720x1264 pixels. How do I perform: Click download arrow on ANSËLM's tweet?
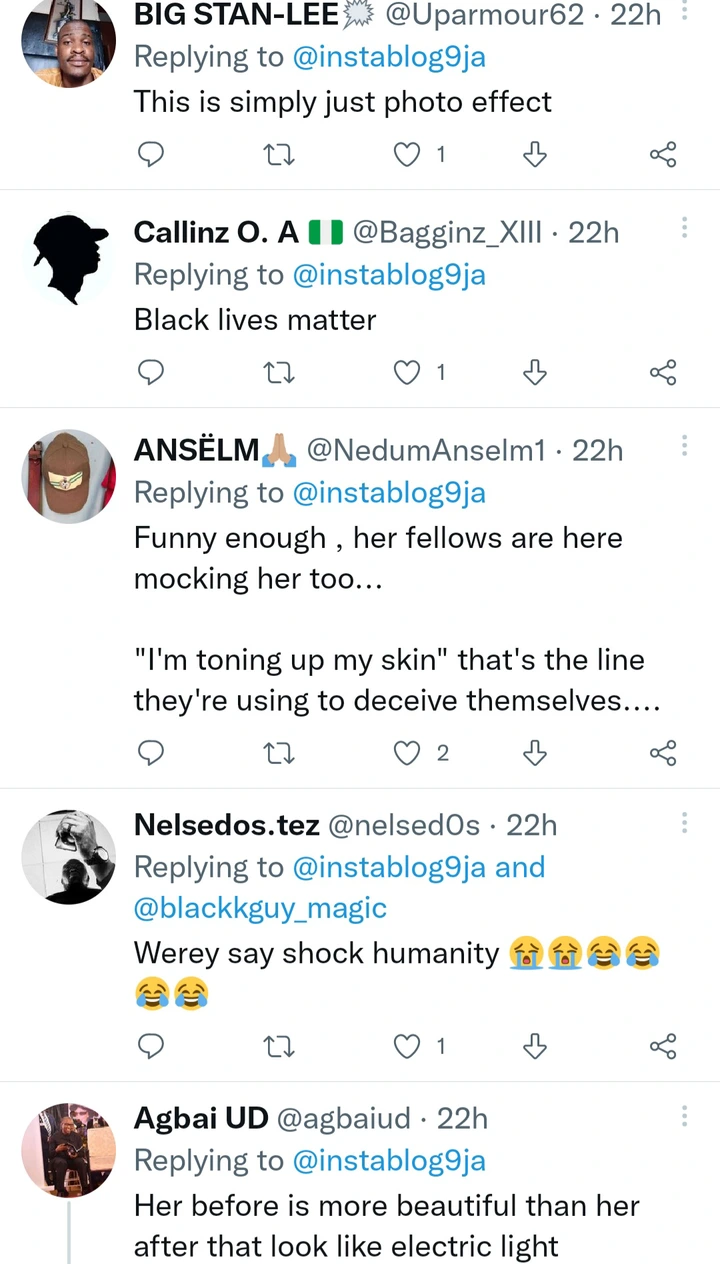(535, 753)
